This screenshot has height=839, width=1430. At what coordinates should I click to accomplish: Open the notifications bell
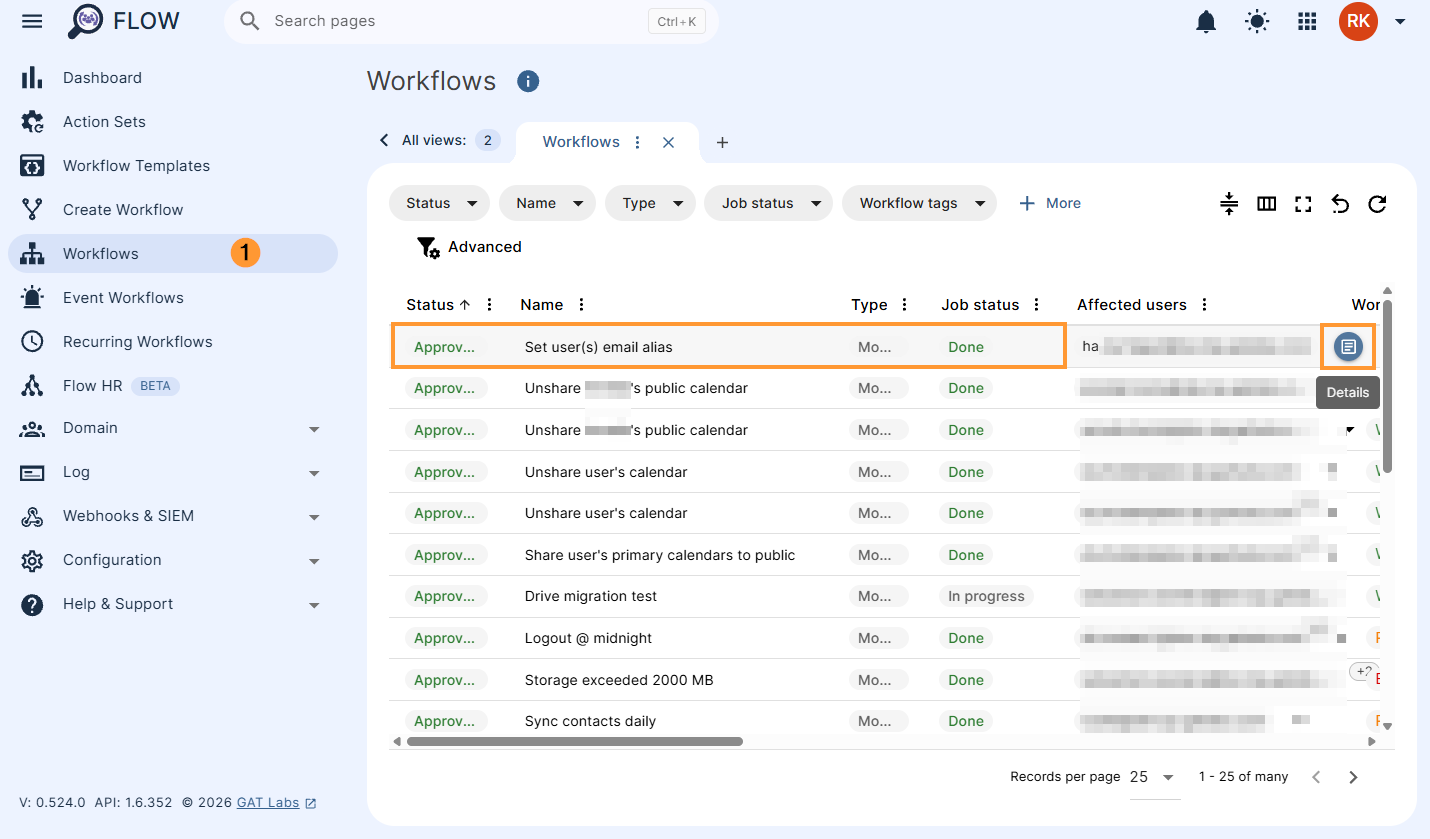1207,21
